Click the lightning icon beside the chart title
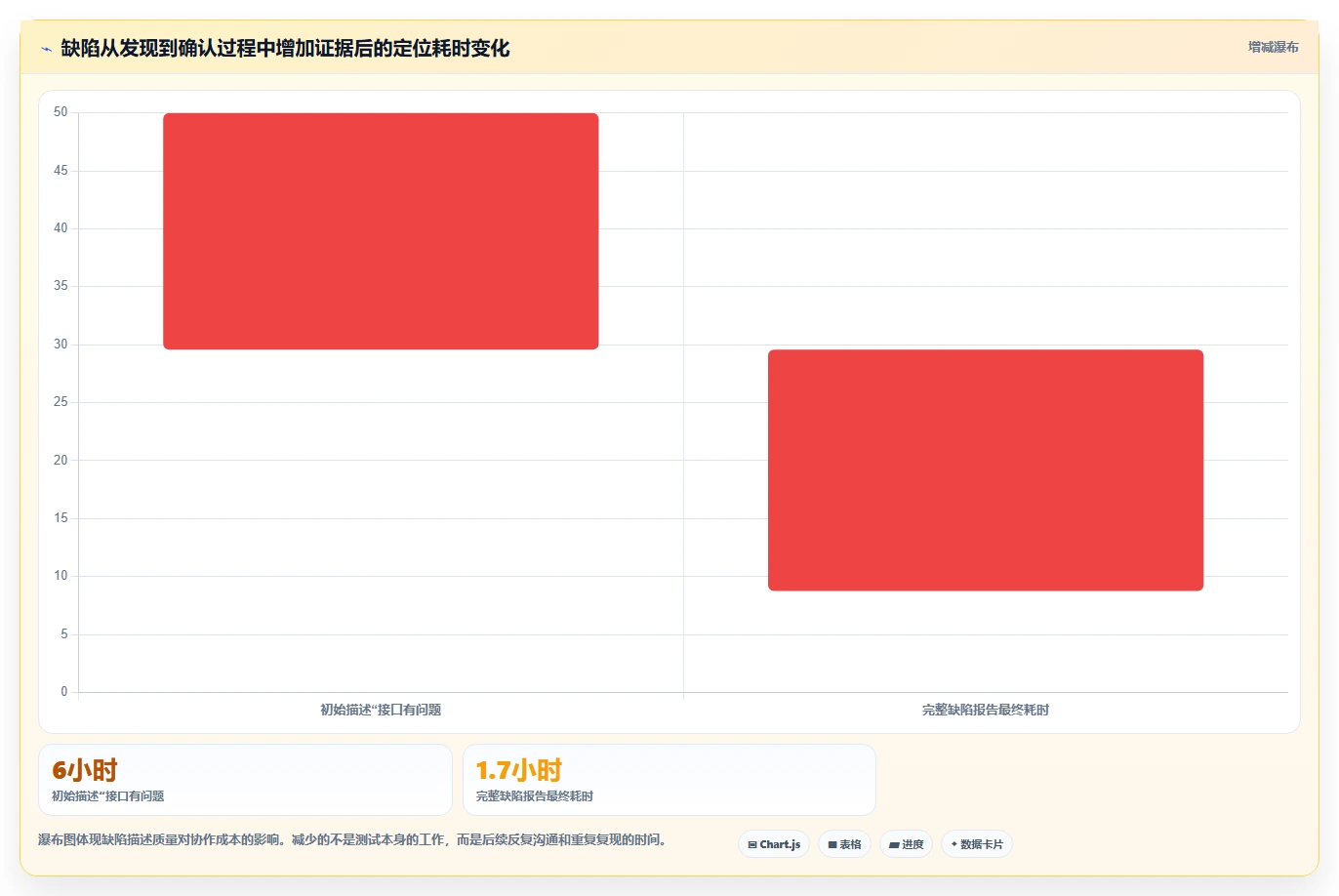This screenshot has height=896, width=1339. click(46, 49)
